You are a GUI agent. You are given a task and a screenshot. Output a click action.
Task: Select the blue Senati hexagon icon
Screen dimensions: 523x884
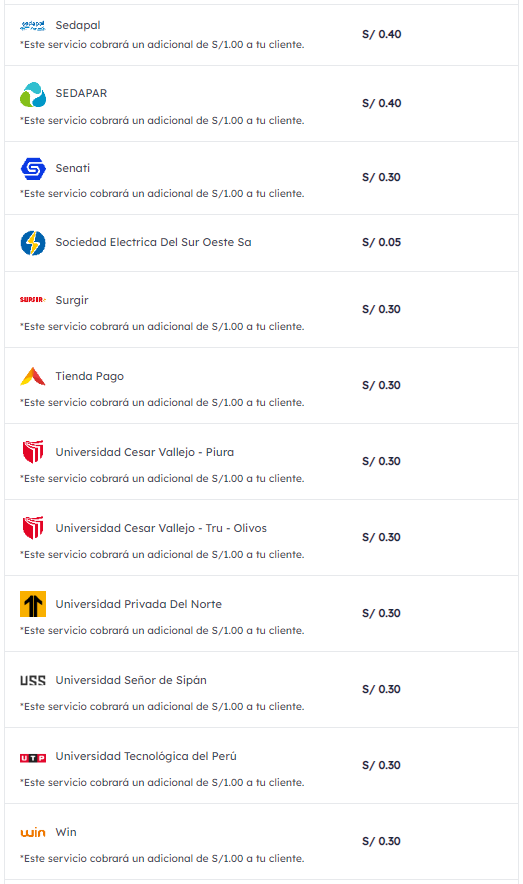(x=33, y=169)
